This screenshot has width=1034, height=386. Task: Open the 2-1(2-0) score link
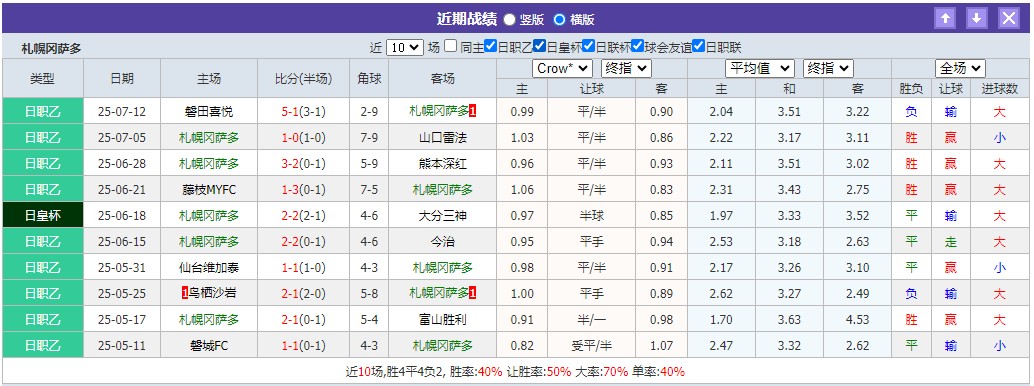click(x=303, y=294)
